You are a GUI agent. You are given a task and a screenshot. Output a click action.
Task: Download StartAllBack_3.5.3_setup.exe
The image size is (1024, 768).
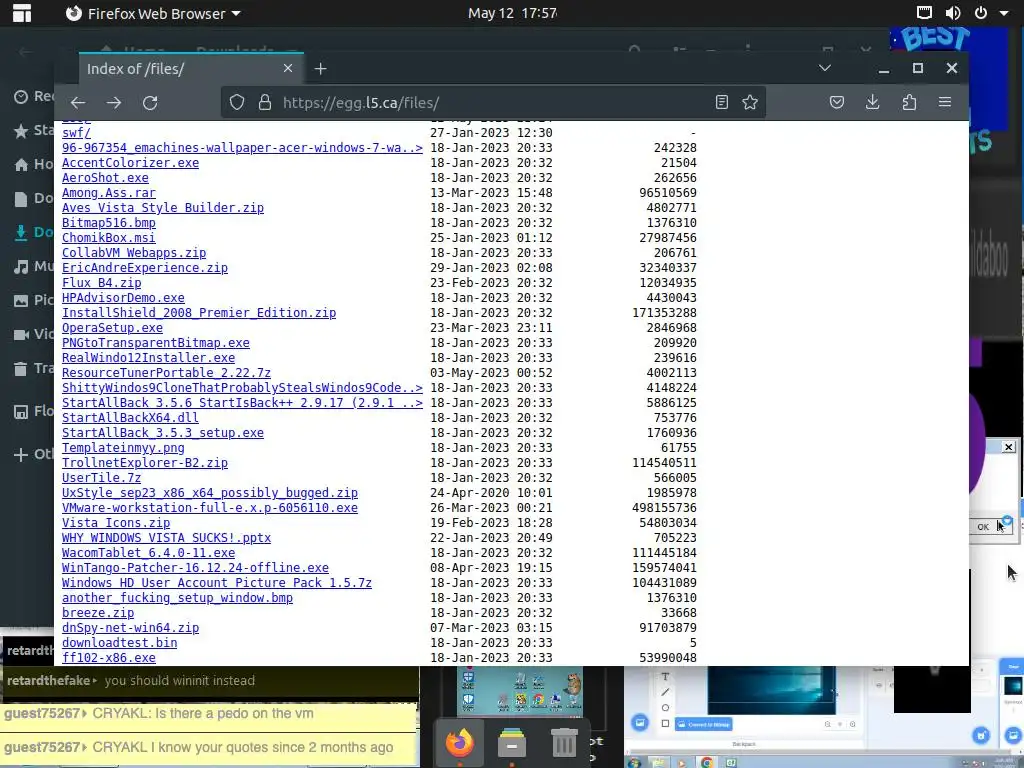pos(163,433)
